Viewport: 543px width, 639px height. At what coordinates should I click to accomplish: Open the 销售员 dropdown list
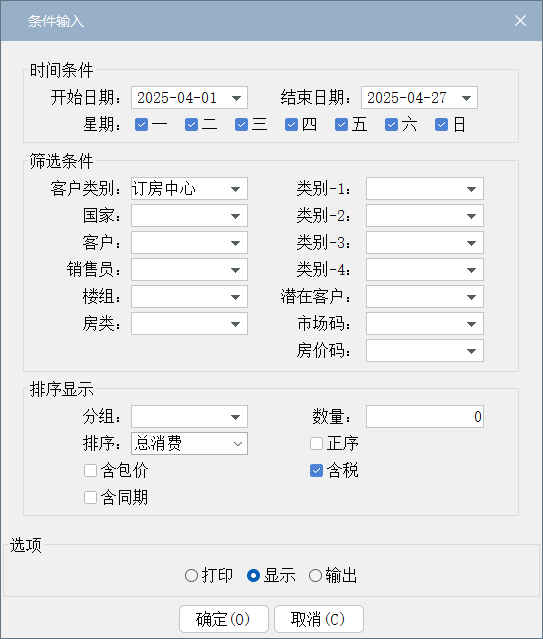click(189, 270)
